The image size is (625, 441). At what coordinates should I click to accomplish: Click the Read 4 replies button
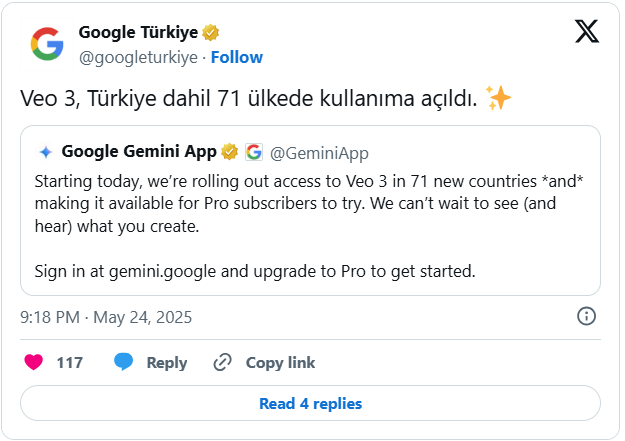point(311,403)
